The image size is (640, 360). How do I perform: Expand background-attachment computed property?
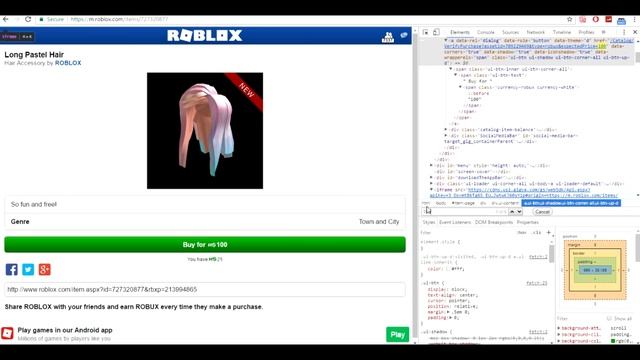coord(559,328)
